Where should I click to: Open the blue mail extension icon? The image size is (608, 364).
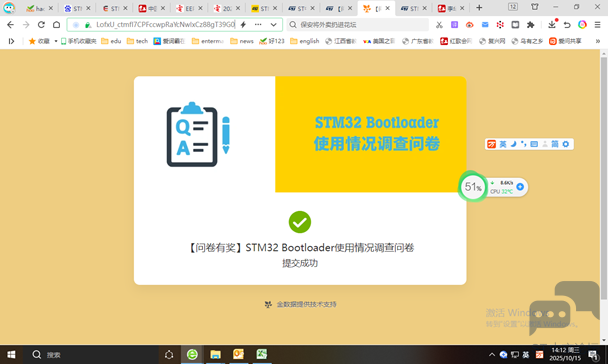(485, 25)
